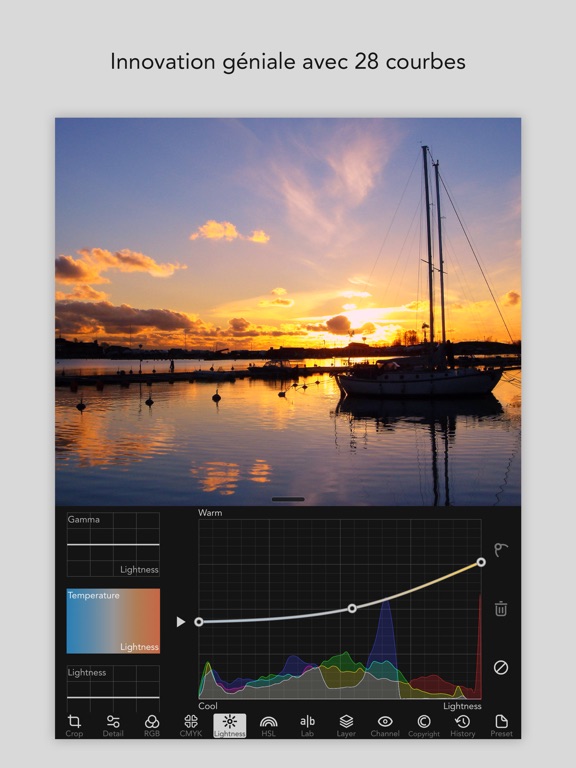Open the HSL rainbow tool
This screenshot has width=576, height=768.
point(268,725)
